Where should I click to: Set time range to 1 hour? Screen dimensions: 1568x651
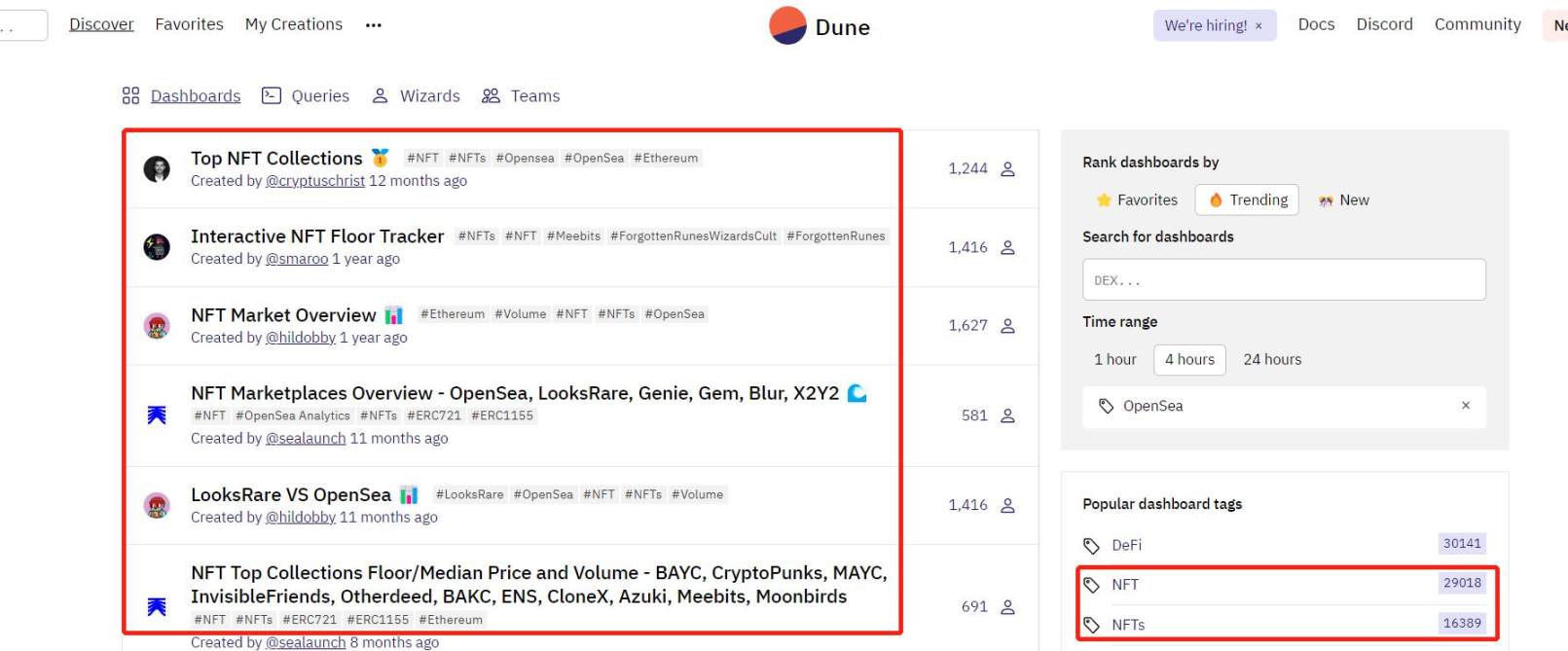[1114, 359]
